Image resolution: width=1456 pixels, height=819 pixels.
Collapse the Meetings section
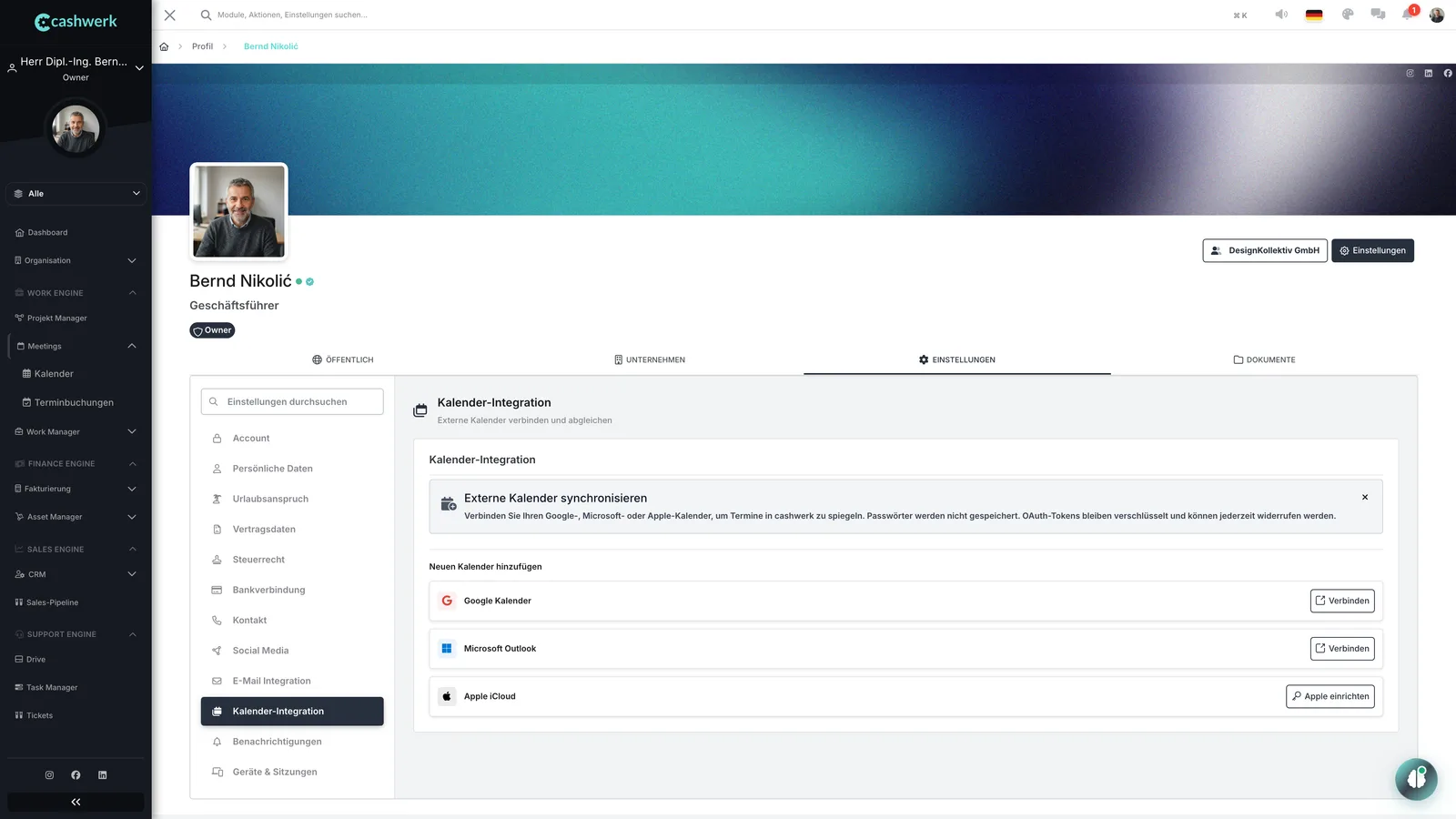[76, 346]
